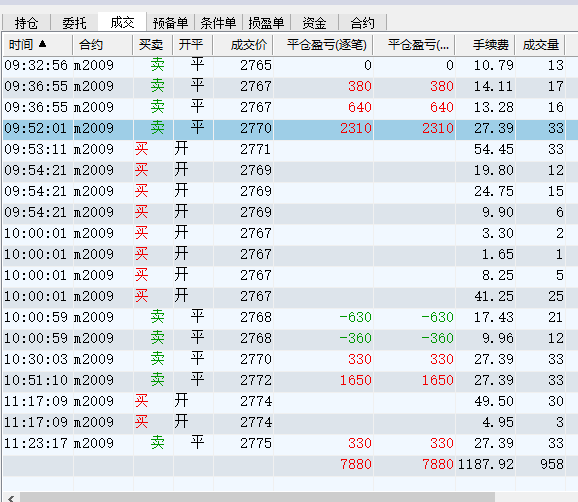Switch to the 资金 tab

click(314, 23)
